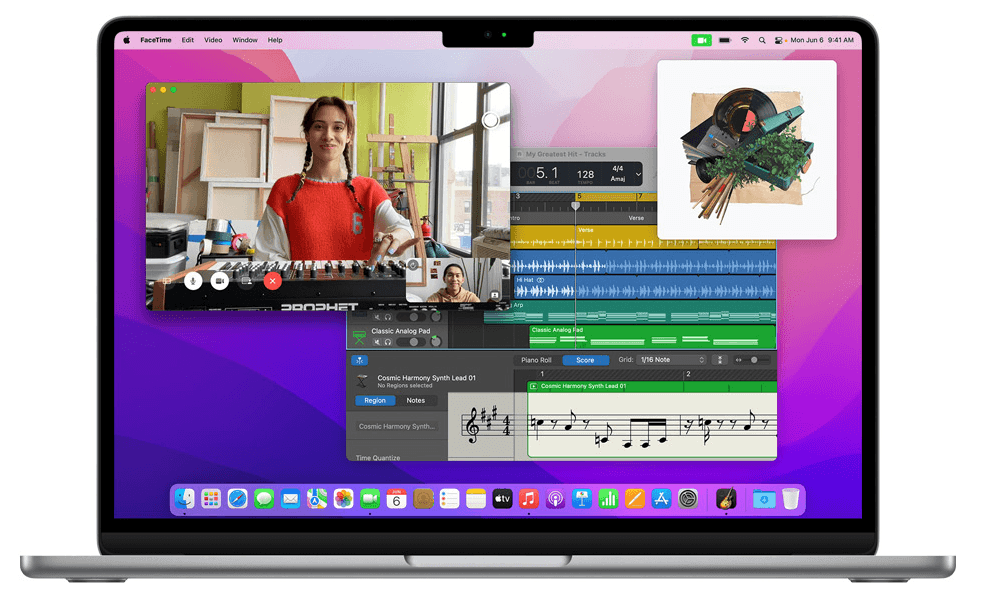The height and width of the screenshot is (601, 982).
Task: Mute the Classic Analog Pad track
Action: click(377, 342)
